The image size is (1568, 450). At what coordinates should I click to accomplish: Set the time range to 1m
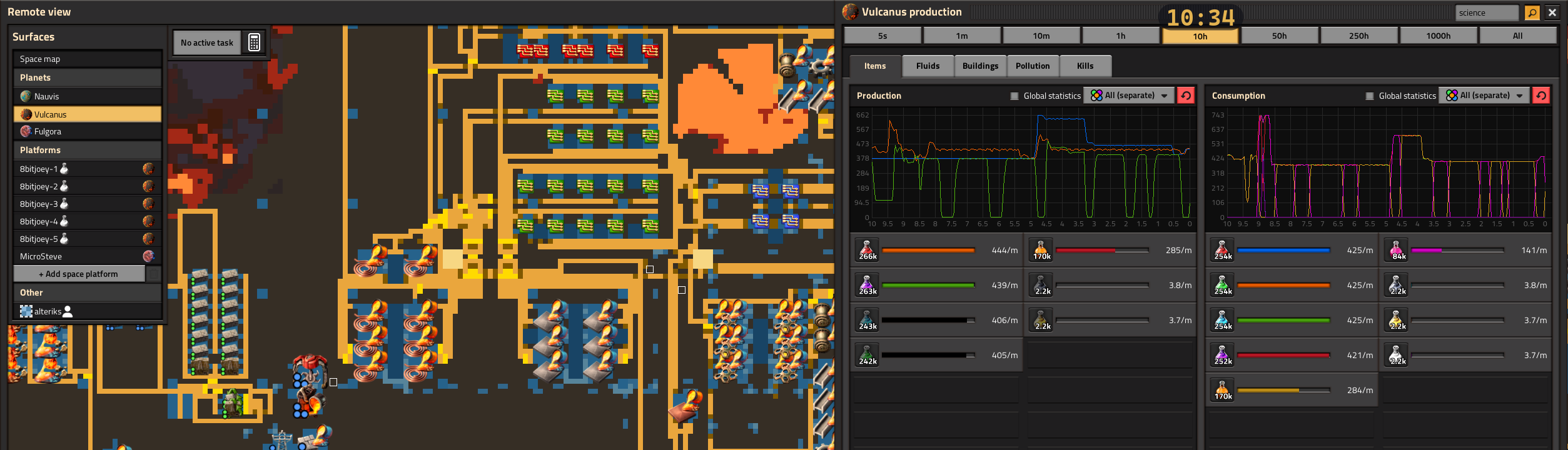962,36
